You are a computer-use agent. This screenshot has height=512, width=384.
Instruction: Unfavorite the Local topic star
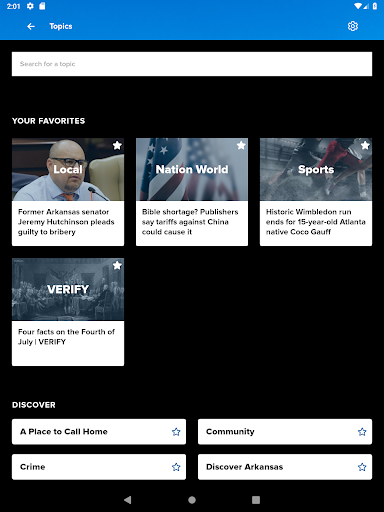click(117, 145)
